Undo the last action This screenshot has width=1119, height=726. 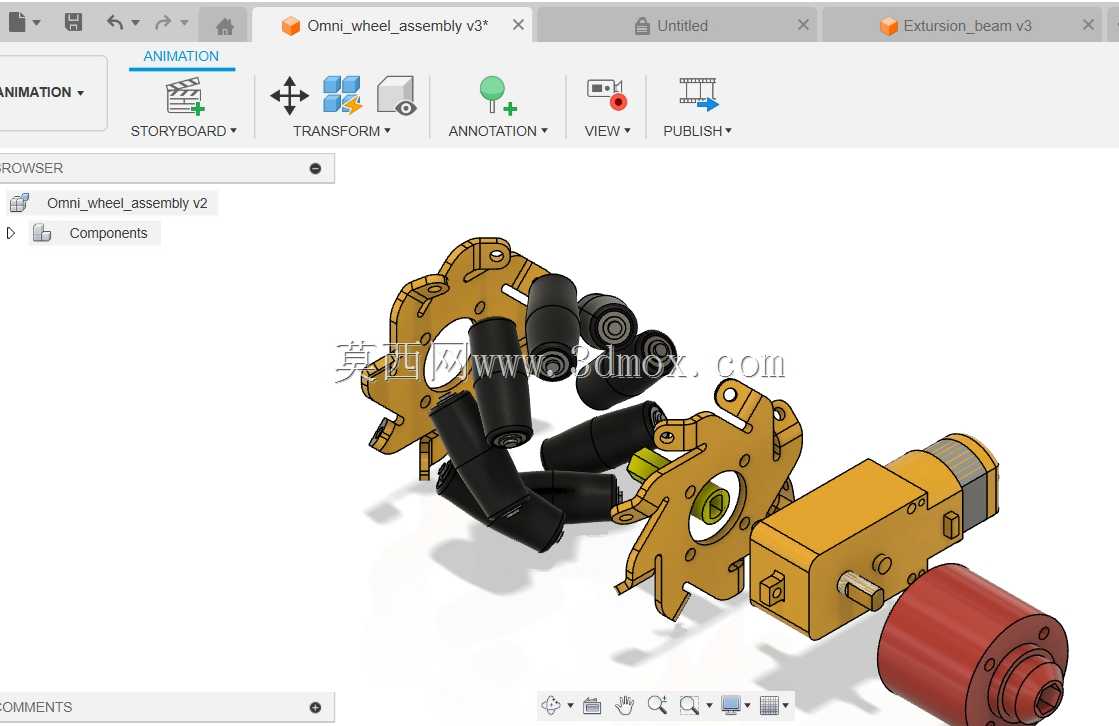click(114, 22)
